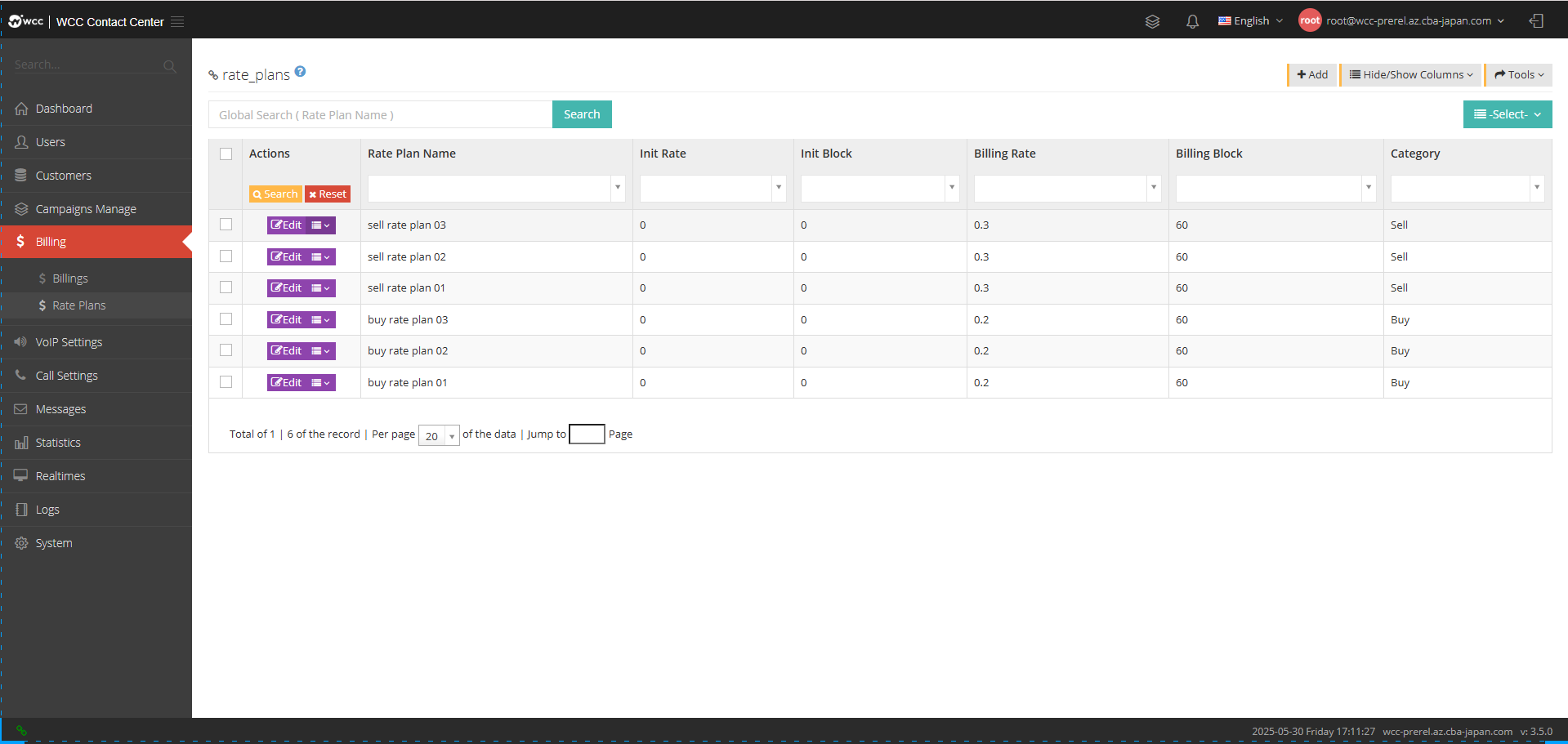Focus the sidebar Search field
Viewport: 1568px width, 744px height.
pos(88,65)
